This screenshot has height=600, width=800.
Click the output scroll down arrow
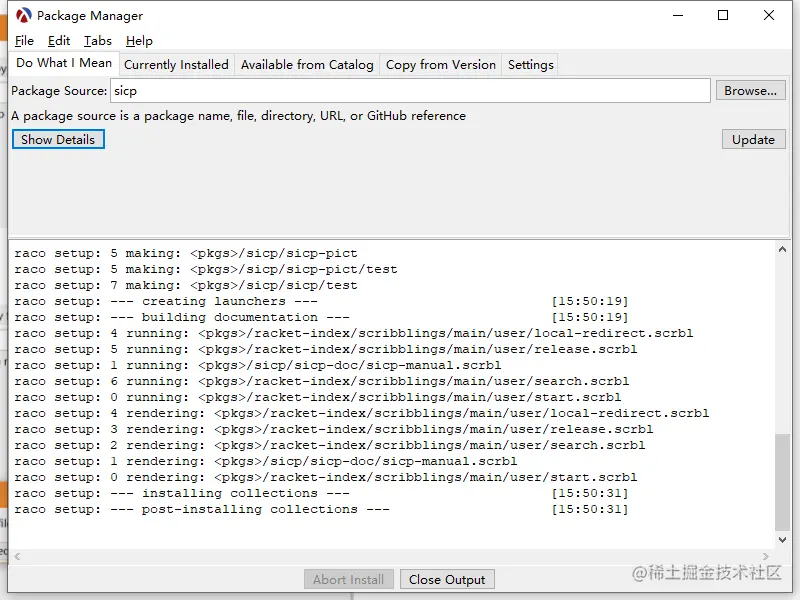[x=782, y=539]
